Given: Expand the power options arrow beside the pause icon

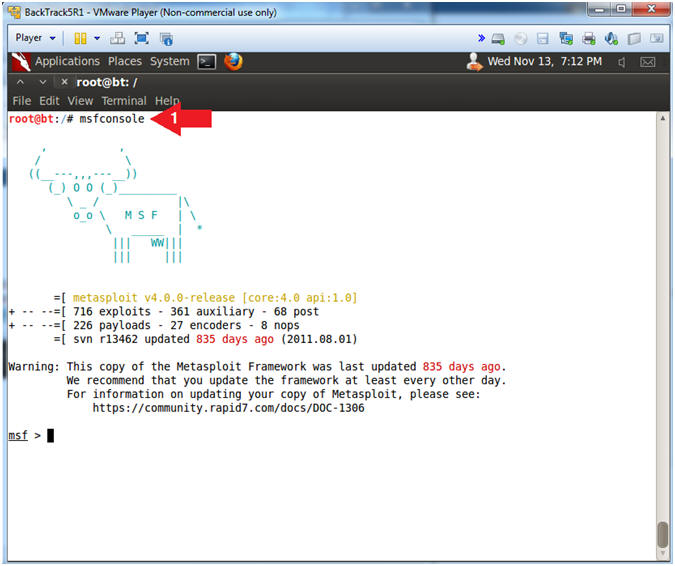Looking at the screenshot, I should (x=97, y=39).
